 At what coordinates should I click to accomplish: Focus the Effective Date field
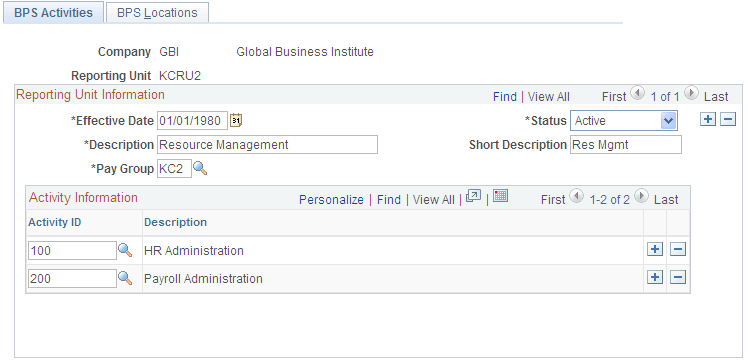click(192, 121)
